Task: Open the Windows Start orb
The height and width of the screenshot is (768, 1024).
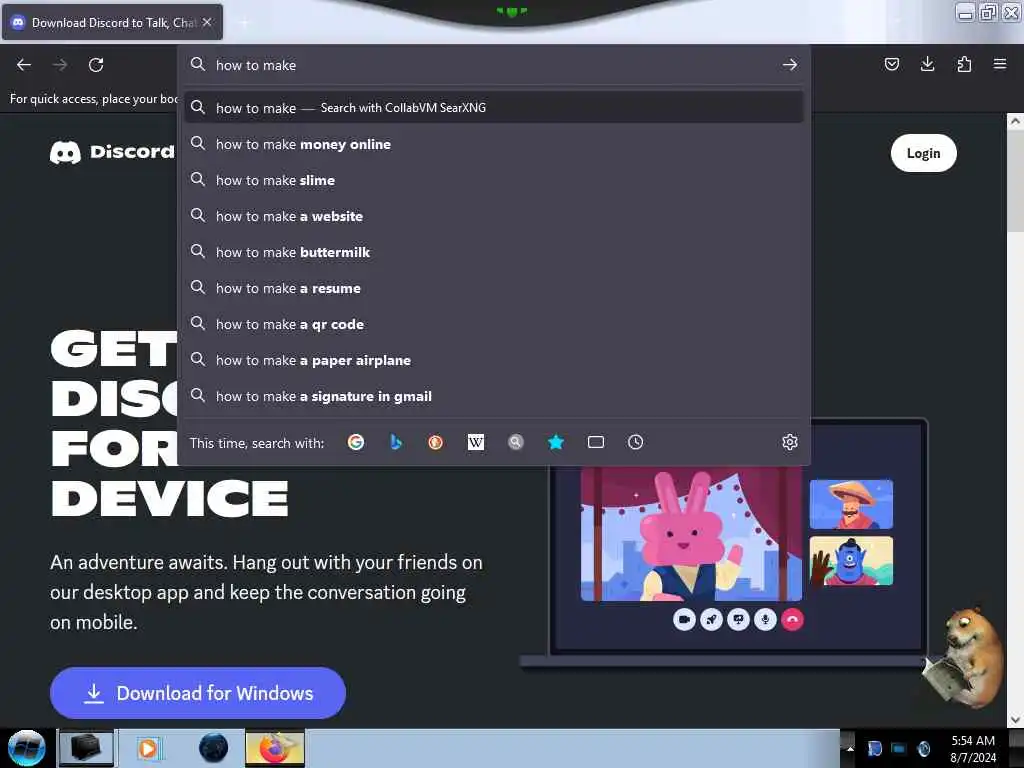Action: (x=26, y=748)
